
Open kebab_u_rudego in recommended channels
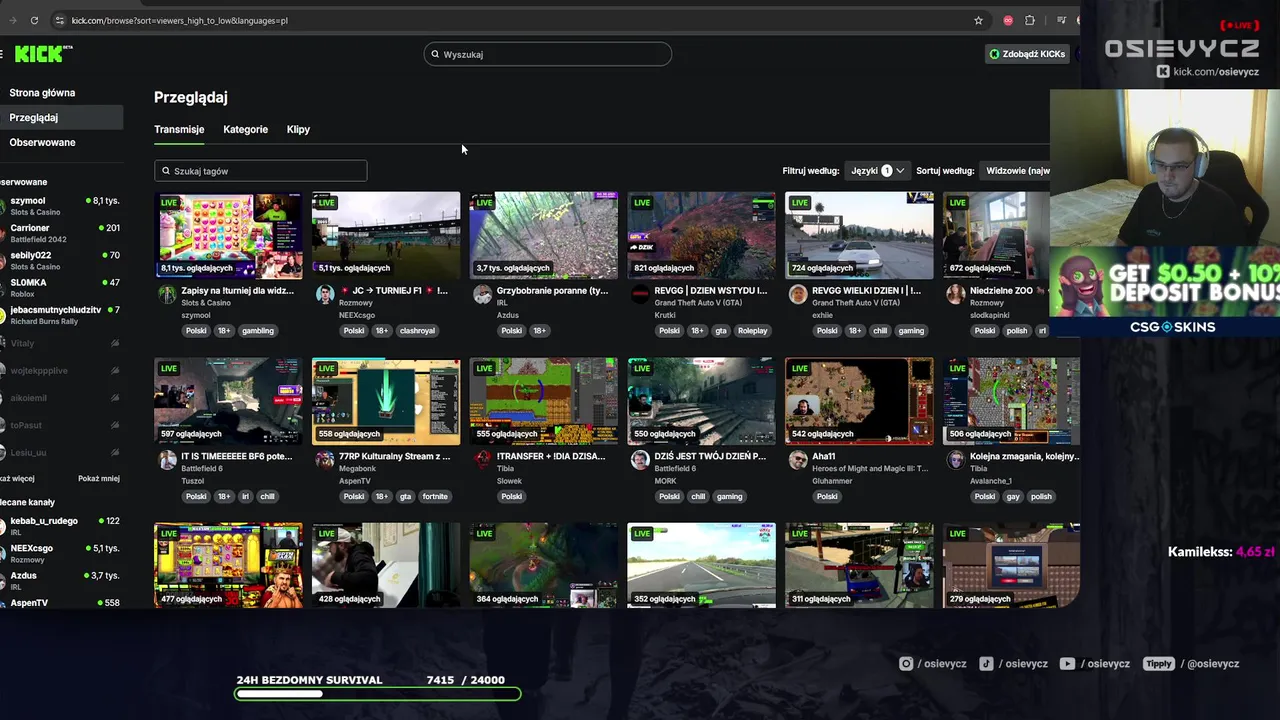click(x=60, y=526)
